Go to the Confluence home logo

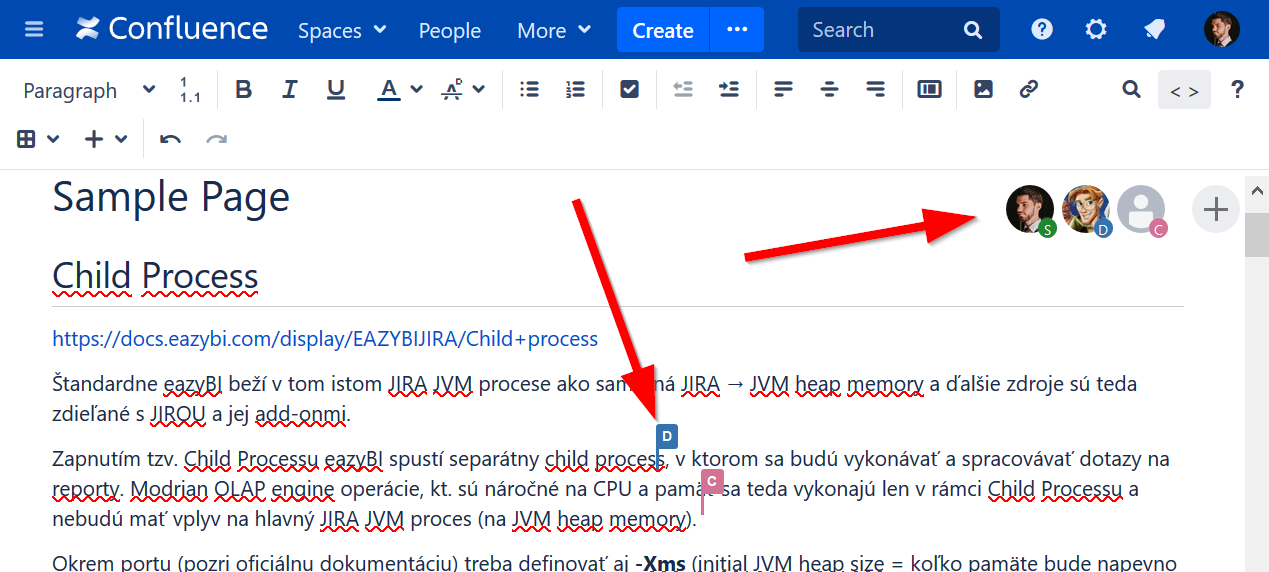pyautogui.click(x=172, y=29)
